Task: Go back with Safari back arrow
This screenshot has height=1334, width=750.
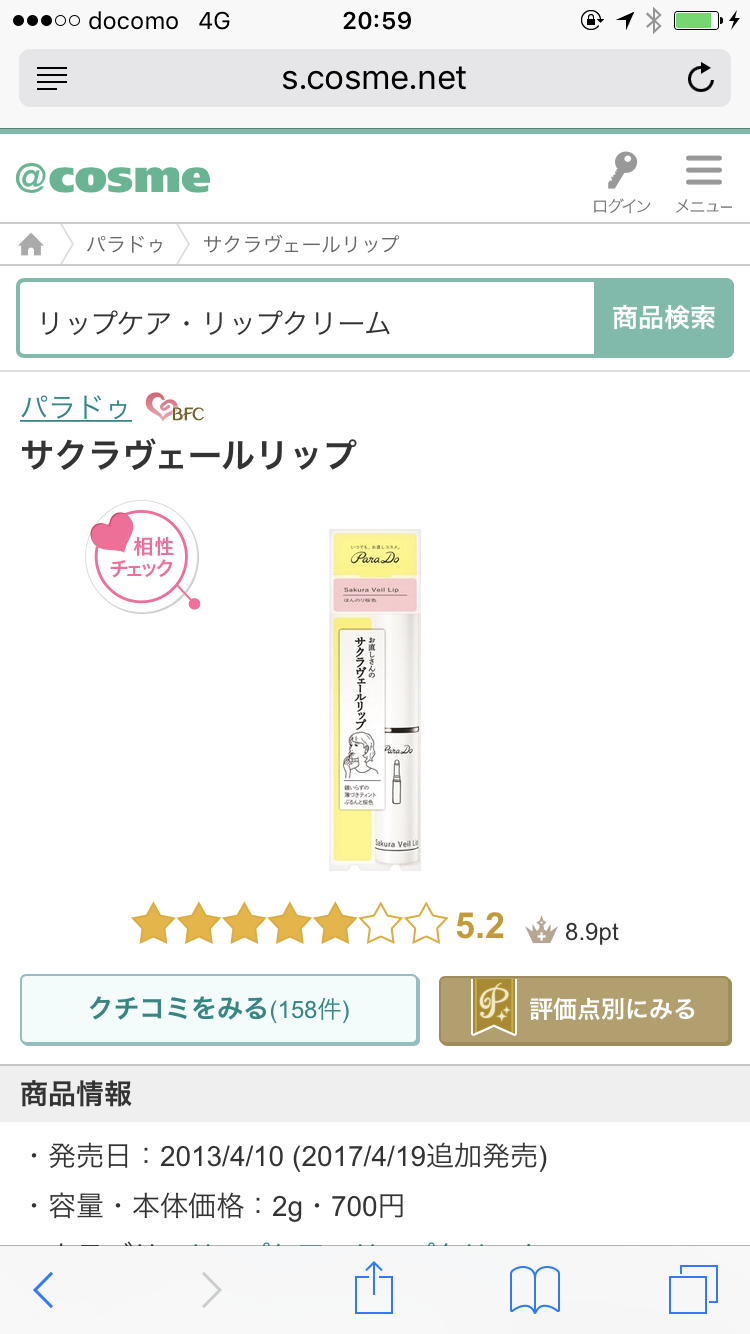Action: 43,1290
